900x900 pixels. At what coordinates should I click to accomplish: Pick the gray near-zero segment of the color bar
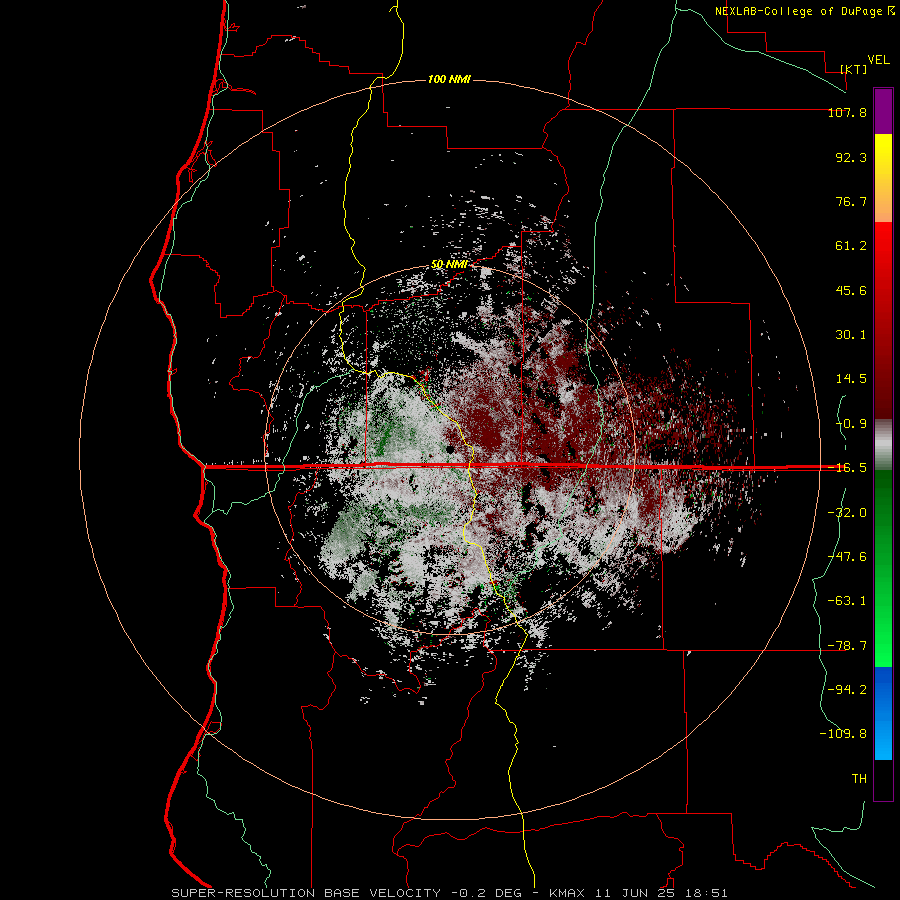[x=883, y=444]
